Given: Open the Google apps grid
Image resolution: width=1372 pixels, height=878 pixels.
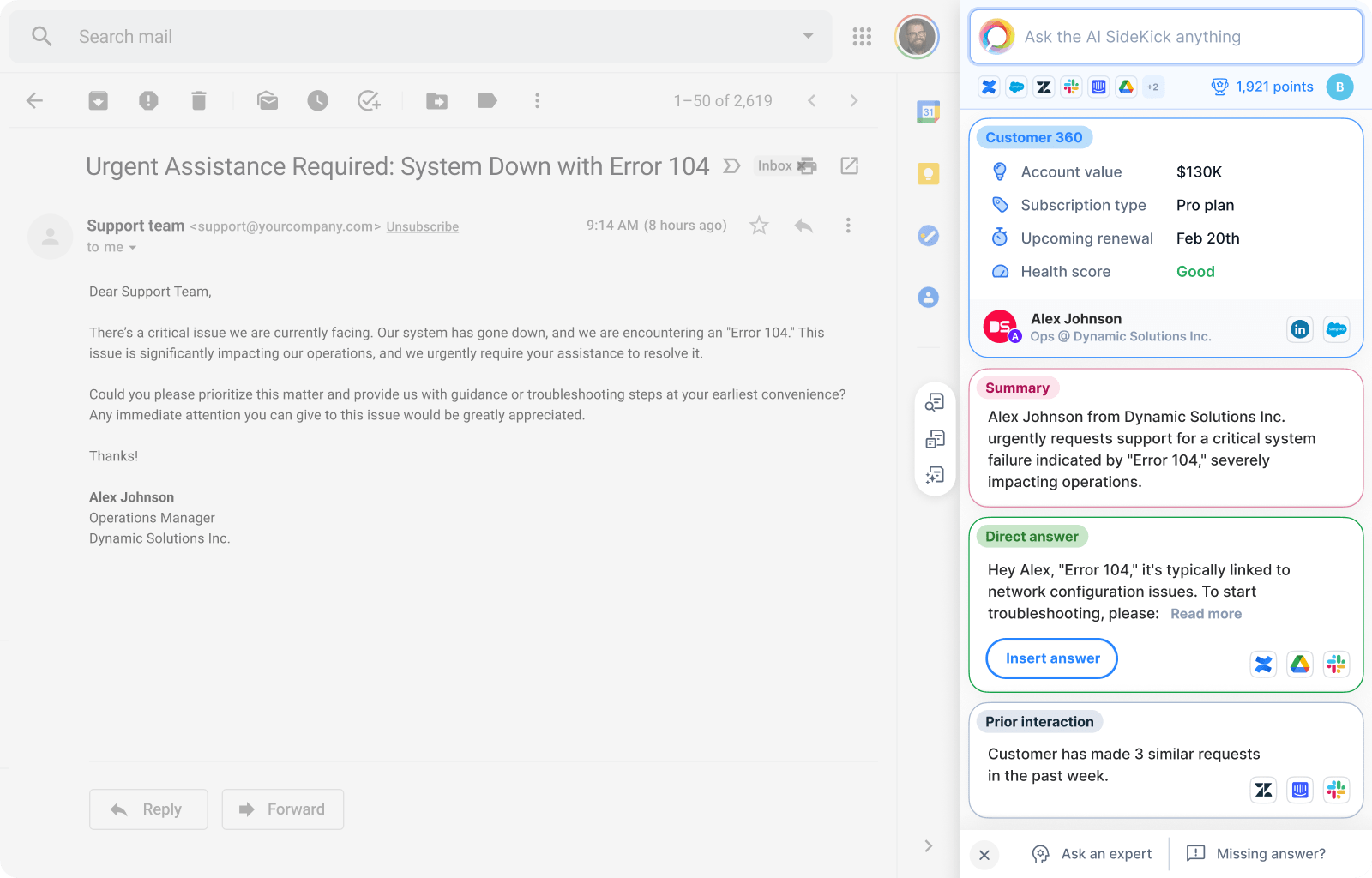Looking at the screenshot, I should [x=862, y=37].
